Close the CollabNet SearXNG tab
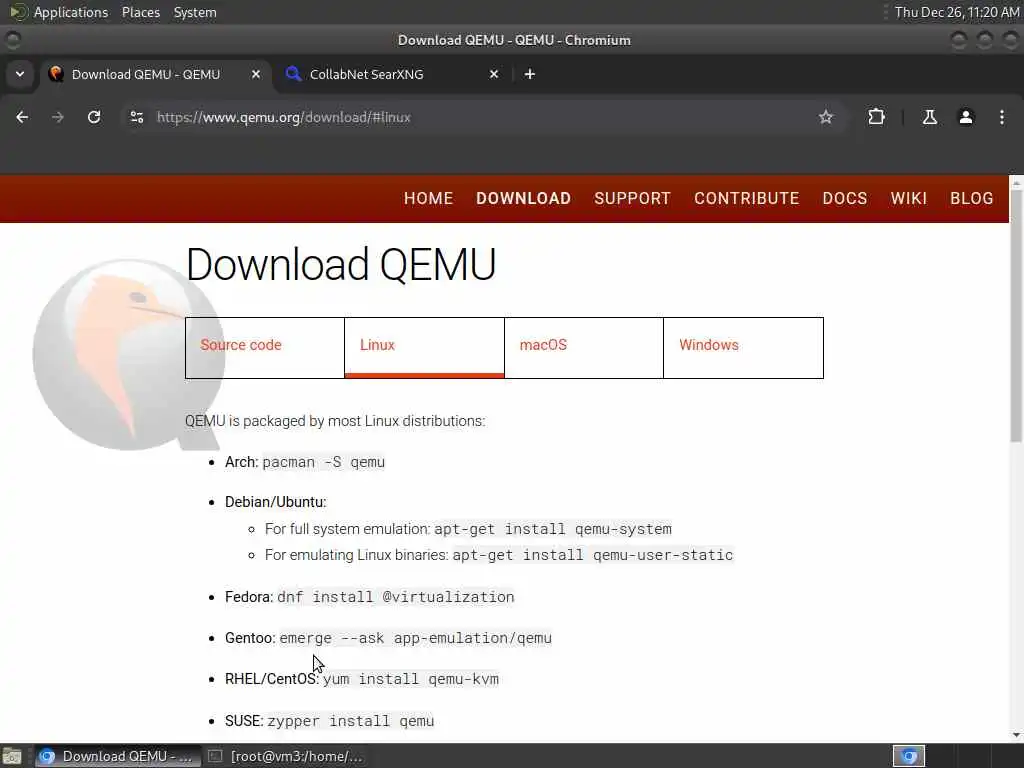1024x768 pixels. 494,74
